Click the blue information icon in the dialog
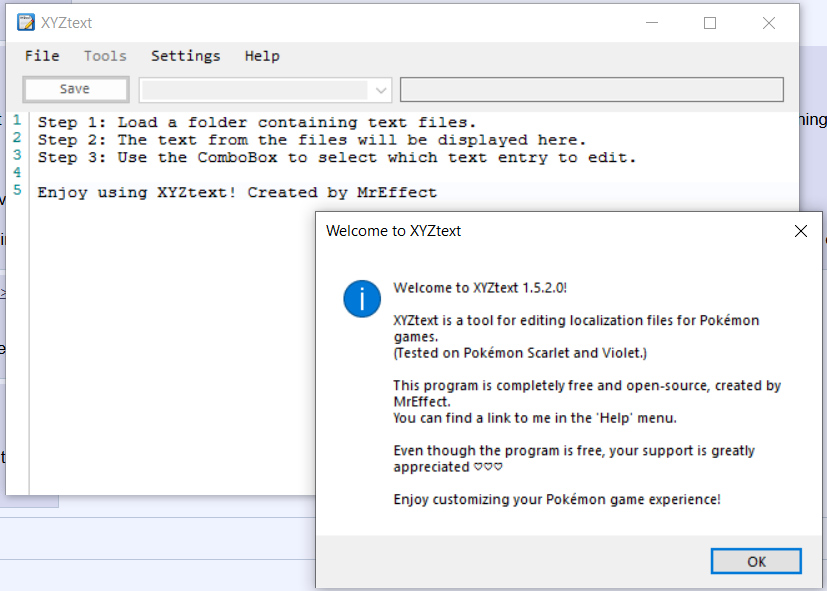827x591 pixels. coord(361,298)
